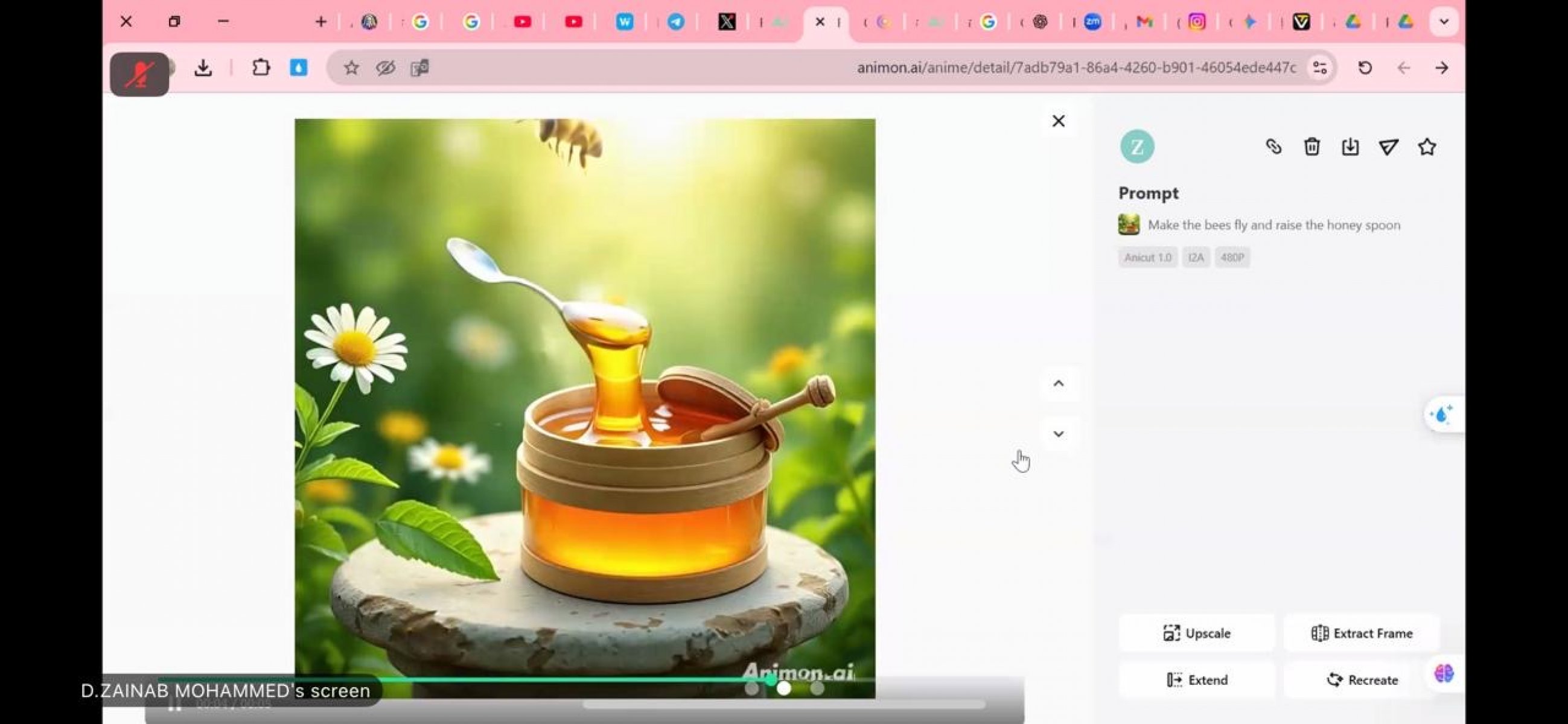This screenshot has width=1568, height=724.
Task: Open browser downloads in the toolbar
Action: coord(203,68)
